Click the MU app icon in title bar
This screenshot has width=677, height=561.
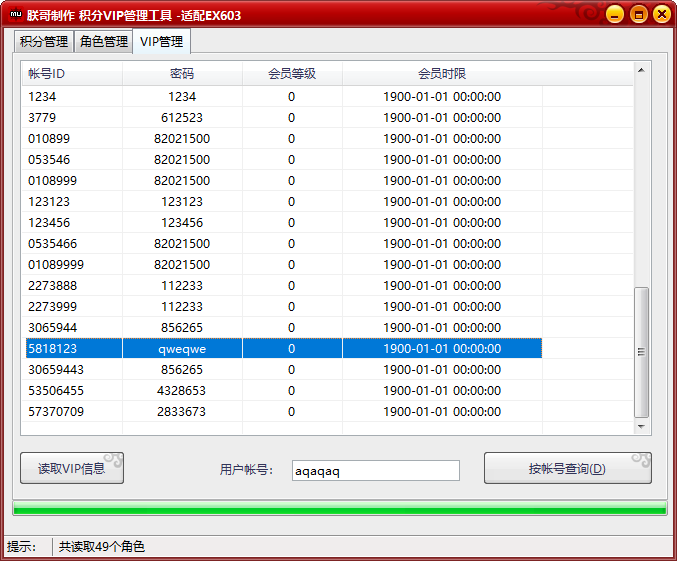(15, 15)
